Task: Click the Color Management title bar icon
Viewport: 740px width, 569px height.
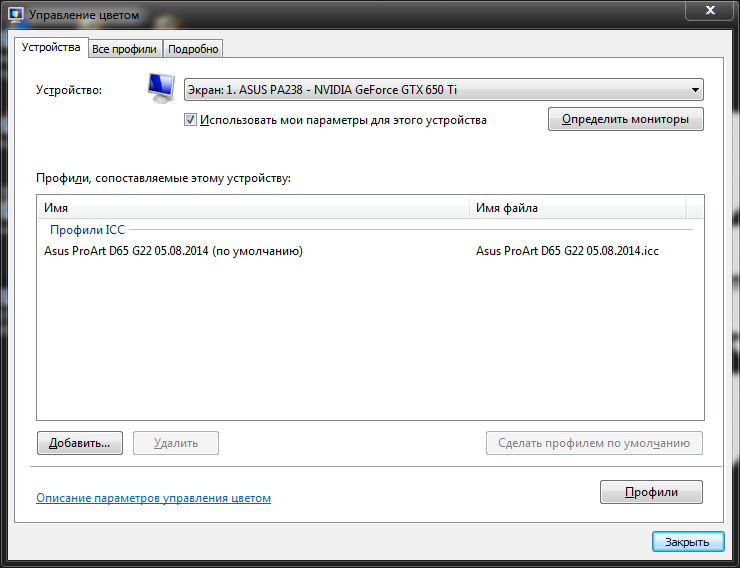Action: pyautogui.click(x=16, y=15)
